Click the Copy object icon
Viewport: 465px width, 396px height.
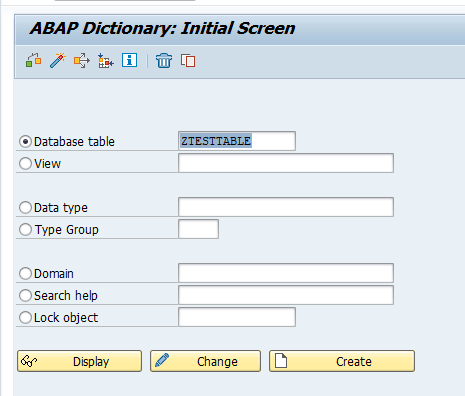click(188, 61)
